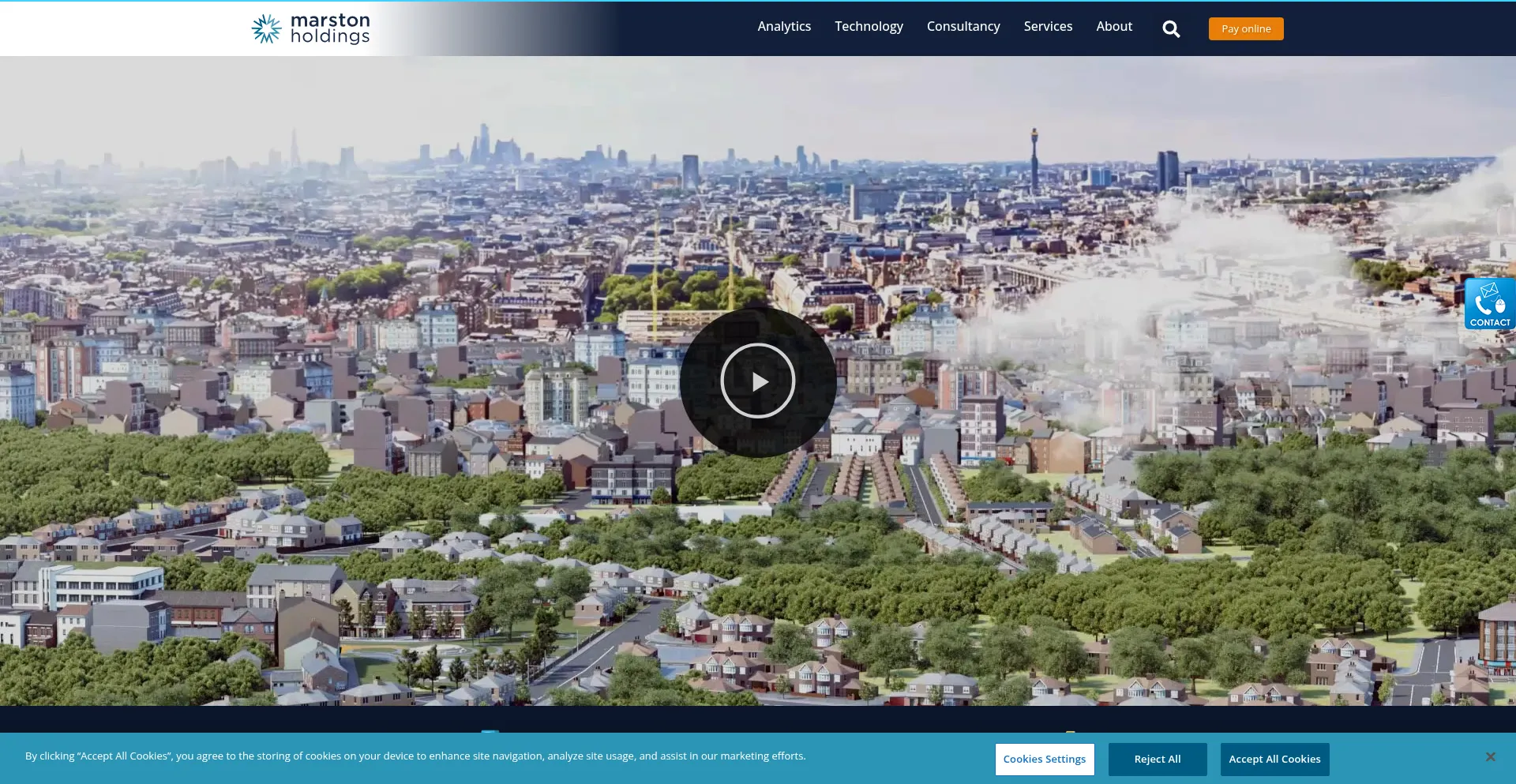The height and width of the screenshot is (784, 1516).
Task: Open the search magnifier icon
Action: click(1171, 29)
